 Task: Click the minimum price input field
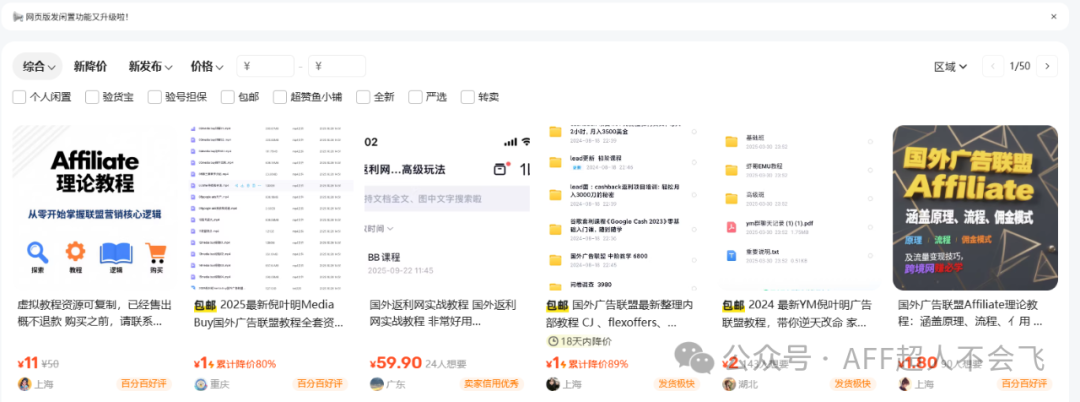coord(265,66)
